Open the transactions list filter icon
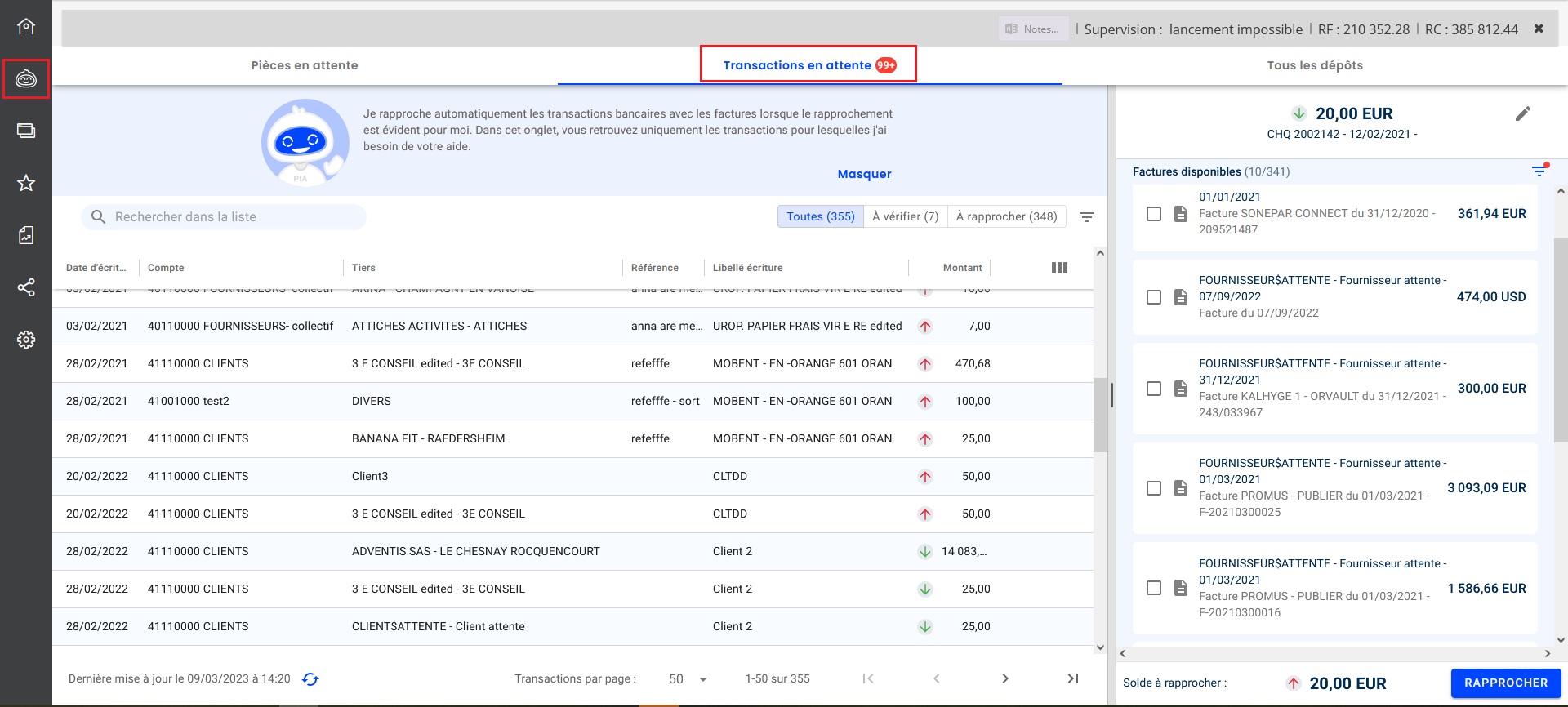 [x=1087, y=217]
